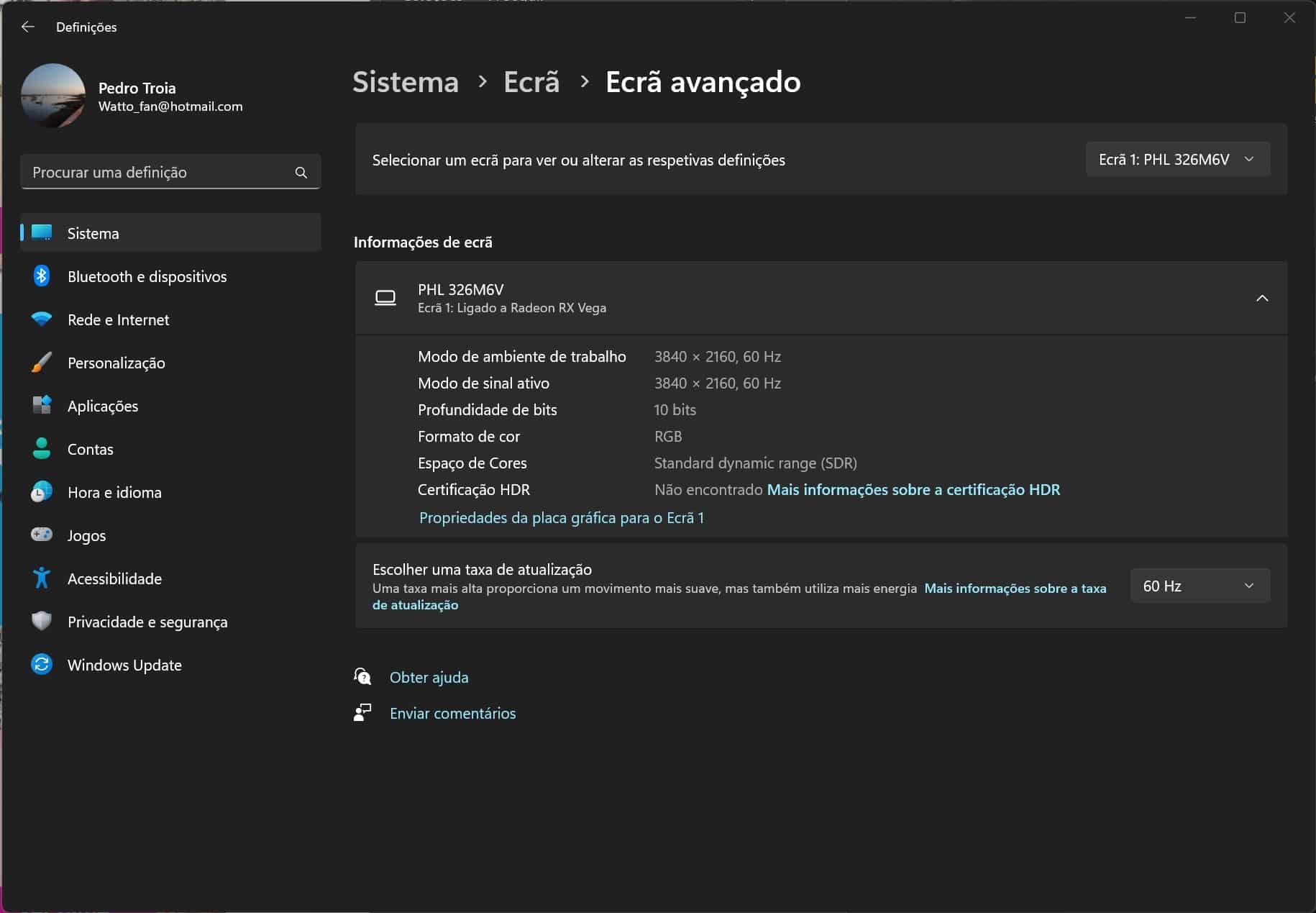Collapse the PHL 326M6V info section
This screenshot has width=1316, height=913.
pyautogui.click(x=1261, y=298)
